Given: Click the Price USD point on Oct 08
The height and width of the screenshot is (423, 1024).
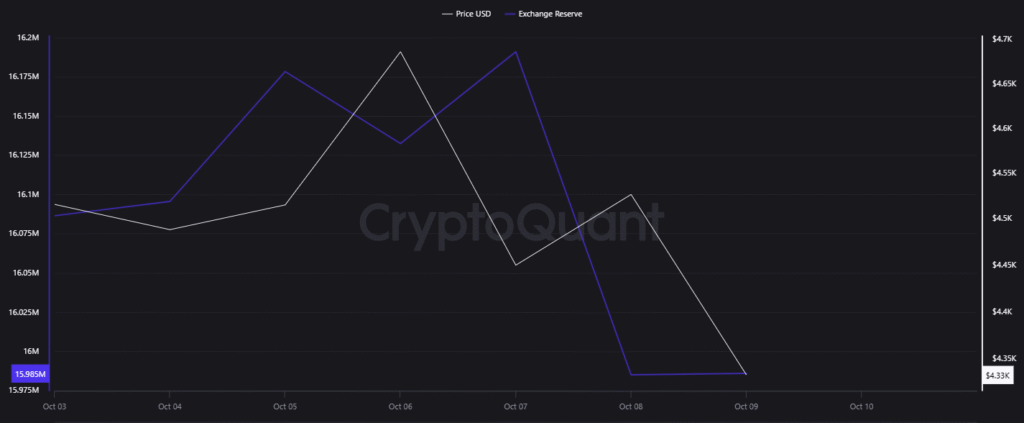Looking at the screenshot, I should [x=631, y=195].
